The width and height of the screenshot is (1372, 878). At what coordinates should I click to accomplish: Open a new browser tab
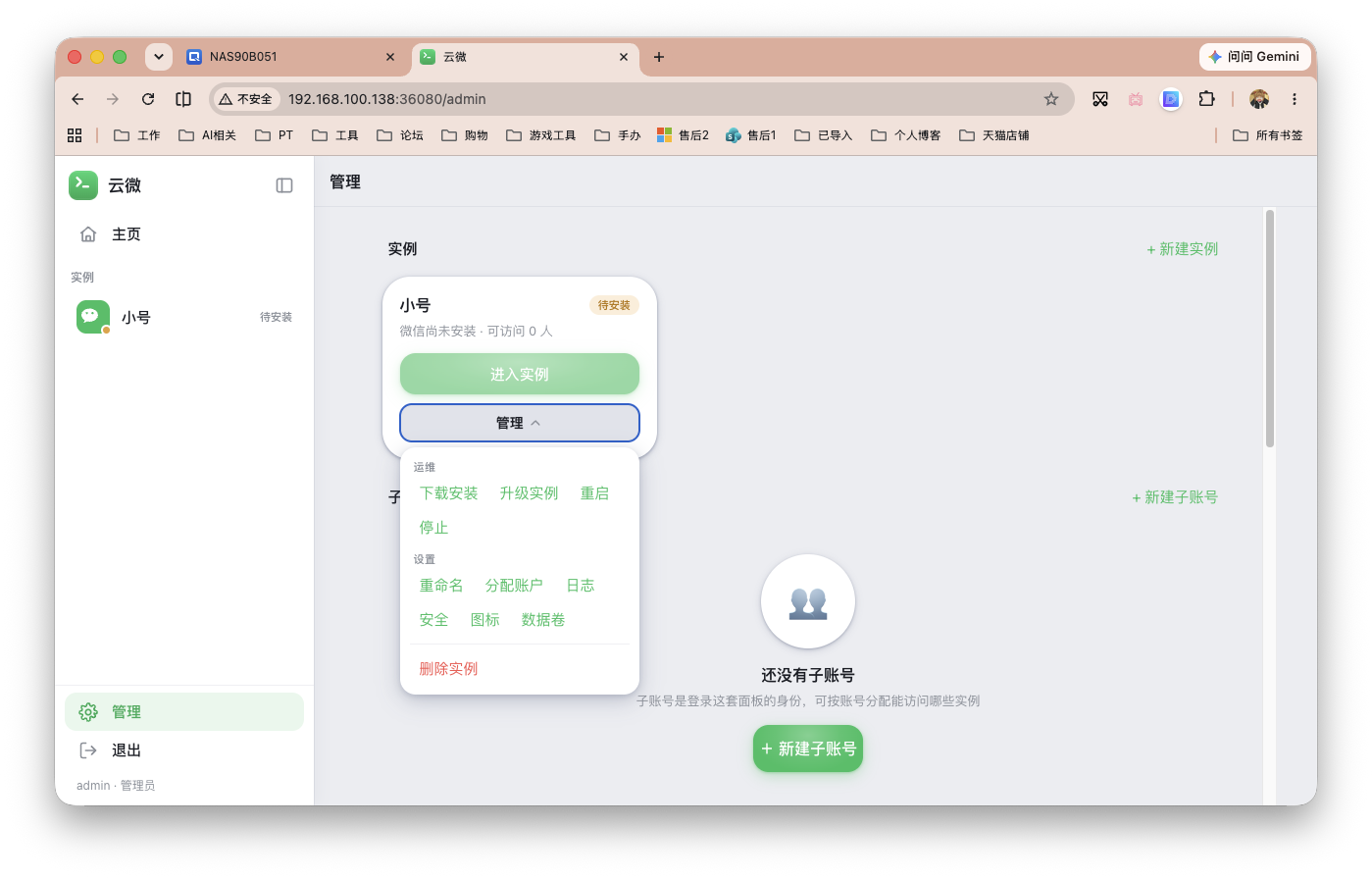click(659, 57)
